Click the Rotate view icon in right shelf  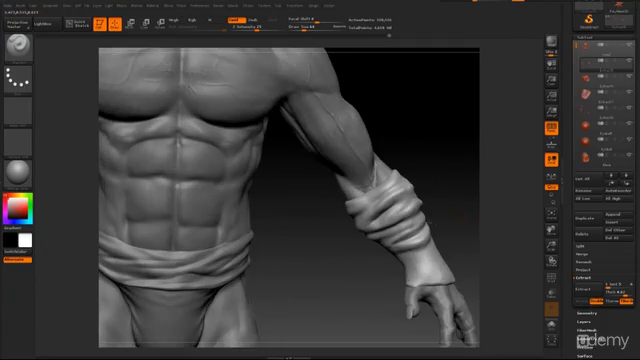click(551, 262)
